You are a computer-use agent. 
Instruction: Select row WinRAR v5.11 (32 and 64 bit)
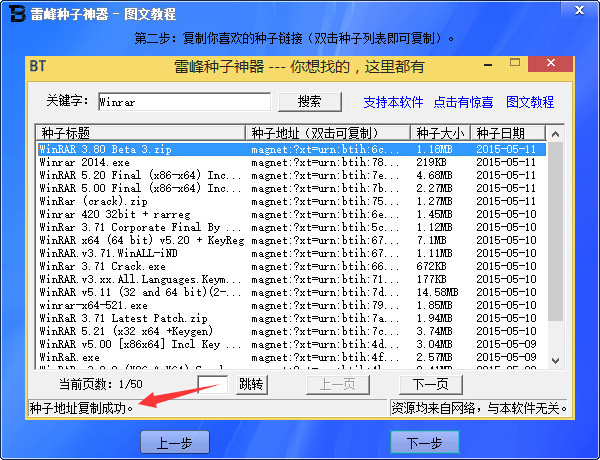click(x=292, y=292)
